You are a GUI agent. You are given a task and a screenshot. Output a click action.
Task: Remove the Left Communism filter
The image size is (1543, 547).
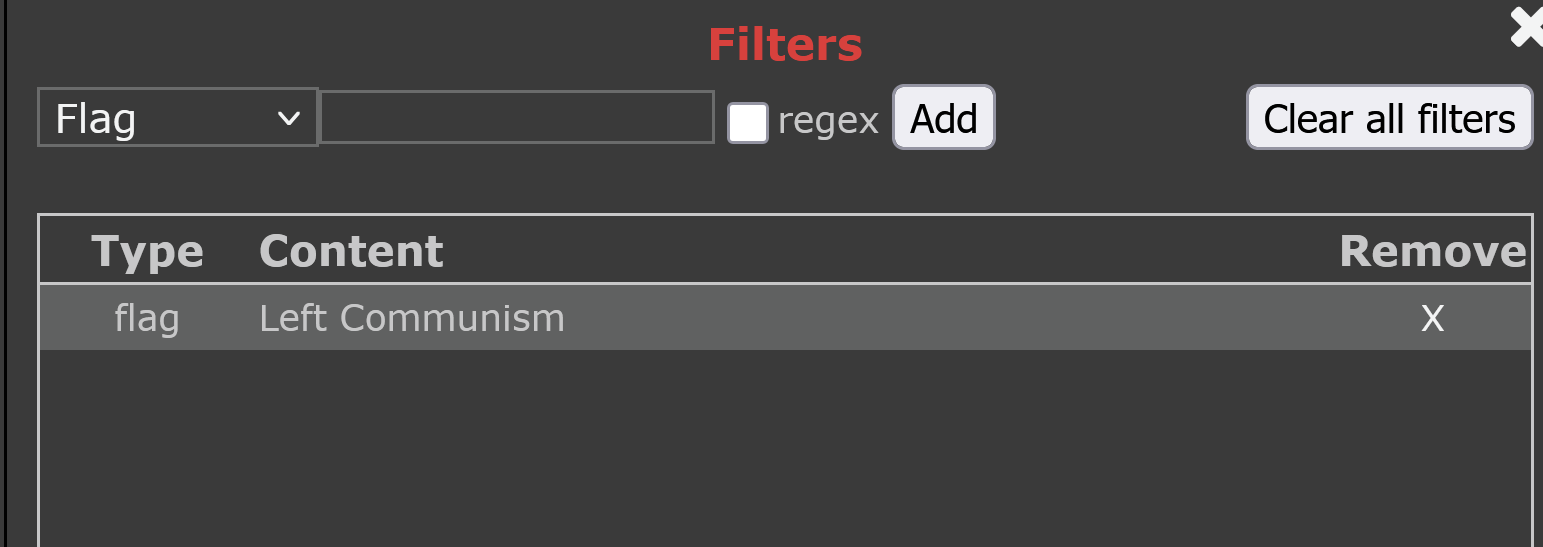[1432, 318]
